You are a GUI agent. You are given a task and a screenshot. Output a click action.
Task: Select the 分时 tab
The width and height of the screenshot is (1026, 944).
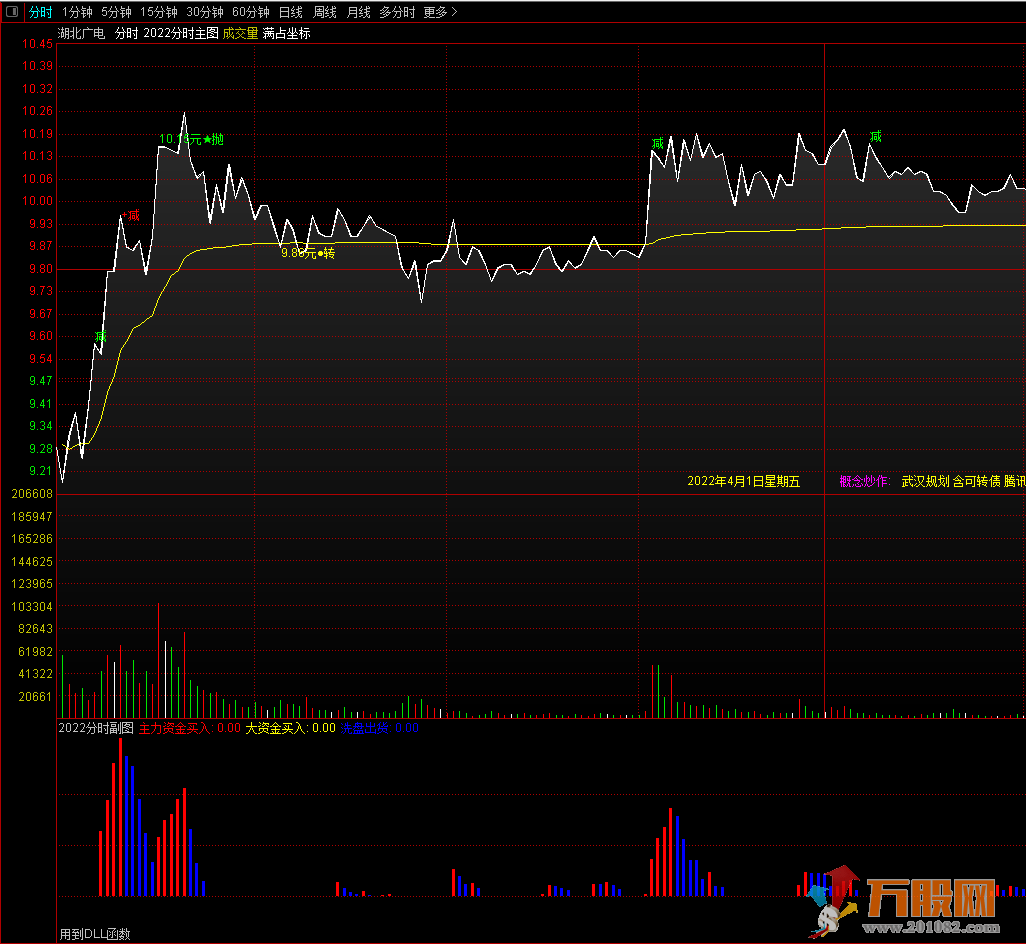(x=40, y=12)
